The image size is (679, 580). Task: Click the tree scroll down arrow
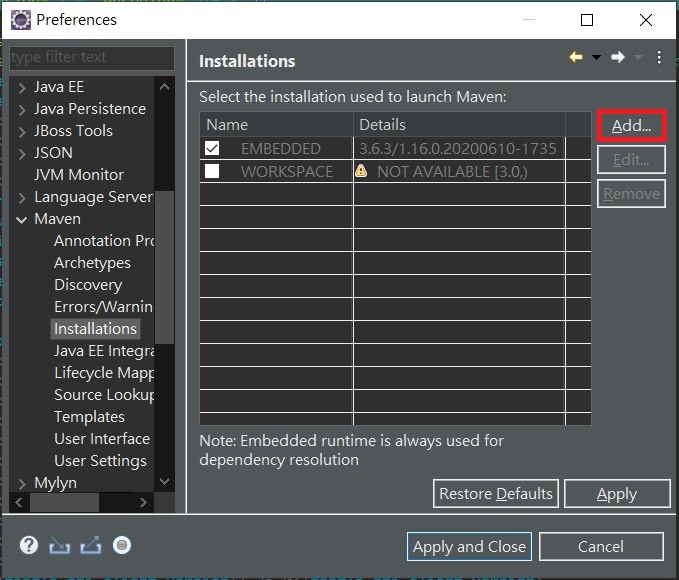click(165, 481)
